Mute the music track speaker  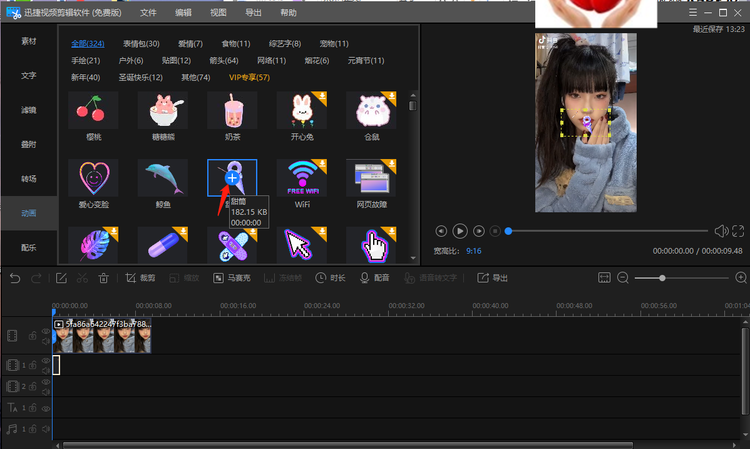[x=45, y=429]
